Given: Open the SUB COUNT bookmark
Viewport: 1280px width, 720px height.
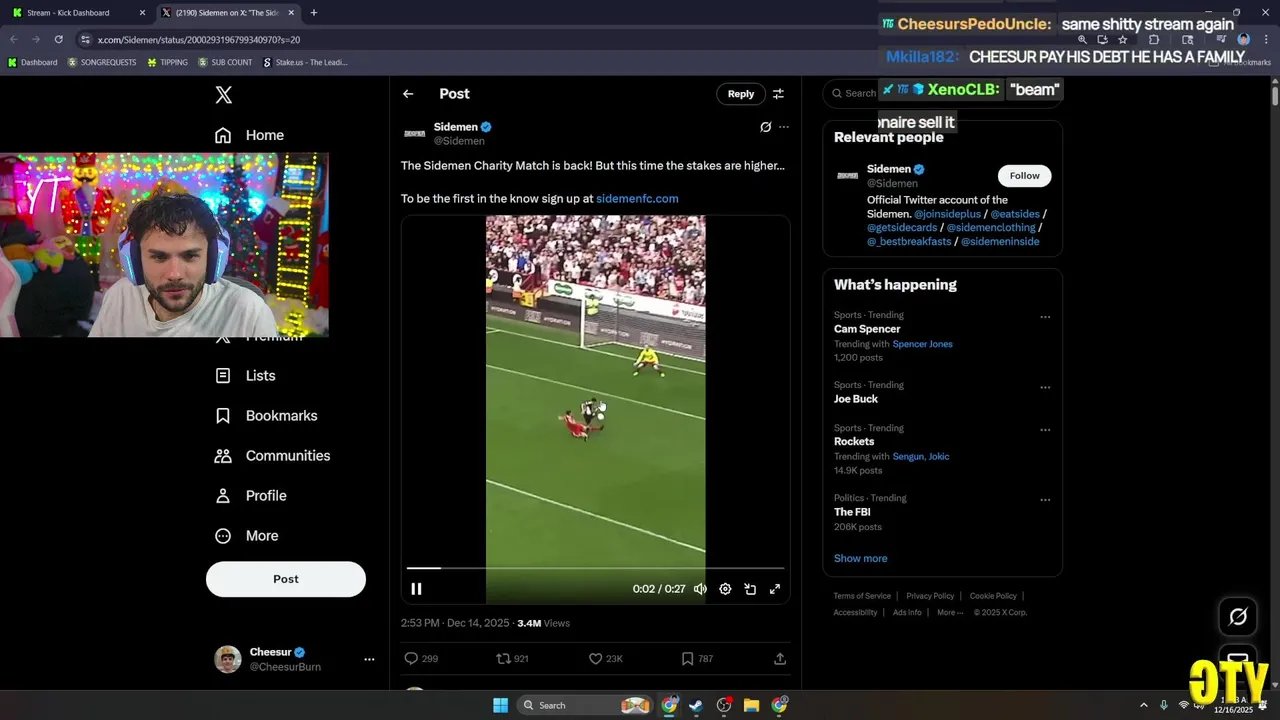Looking at the screenshot, I should [x=225, y=62].
